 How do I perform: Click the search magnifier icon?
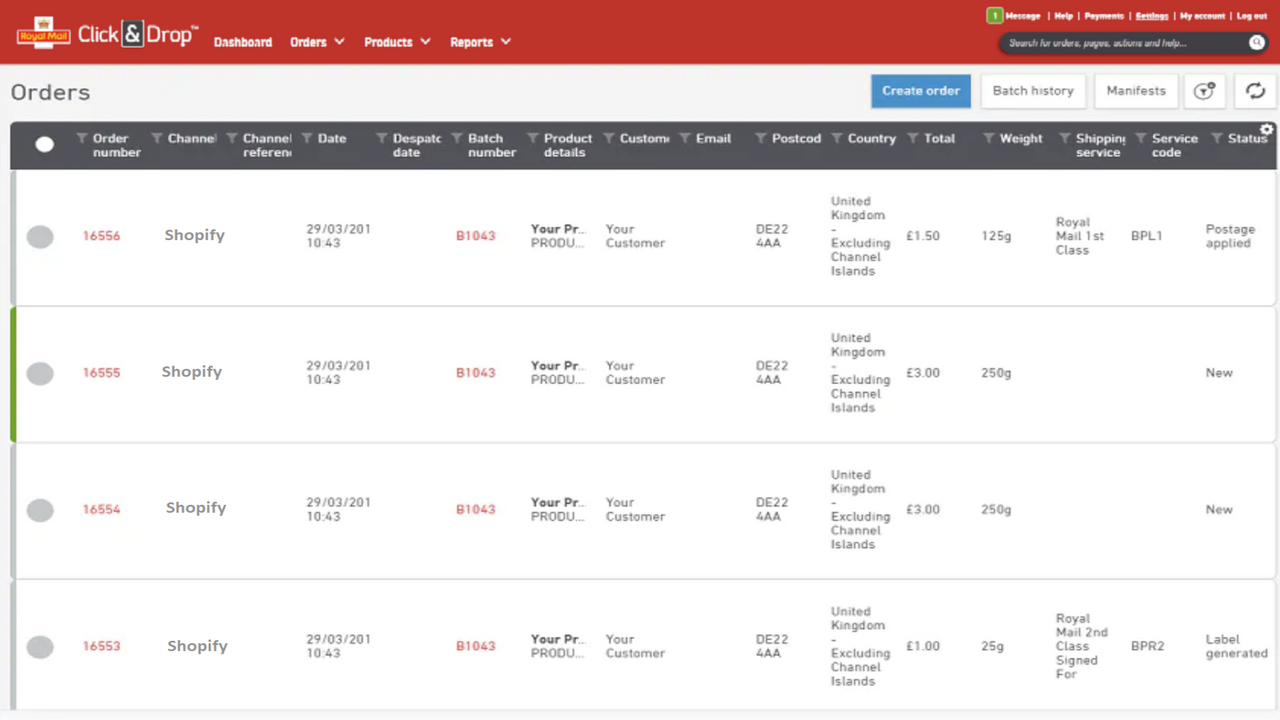(1257, 43)
